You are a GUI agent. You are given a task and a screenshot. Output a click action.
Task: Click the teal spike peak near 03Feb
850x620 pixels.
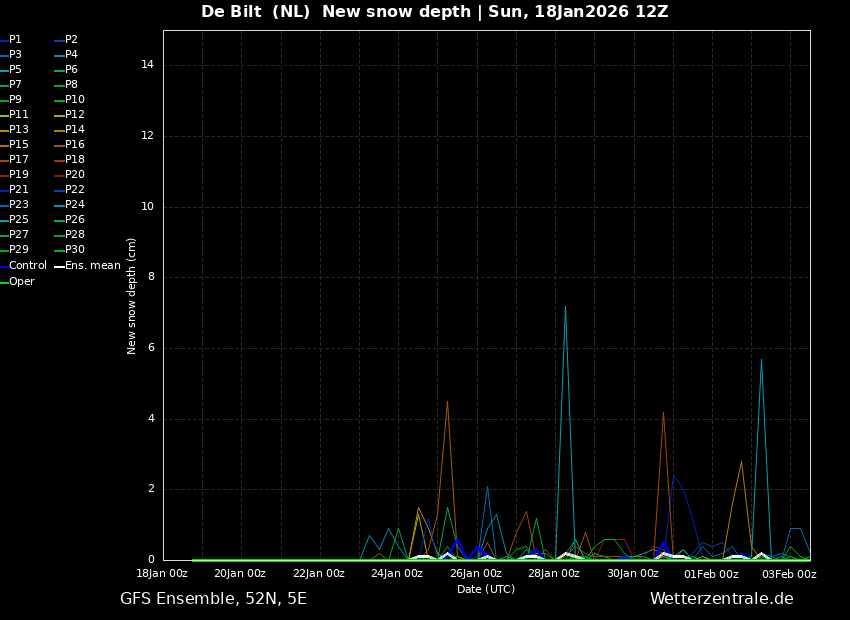[x=761, y=360]
